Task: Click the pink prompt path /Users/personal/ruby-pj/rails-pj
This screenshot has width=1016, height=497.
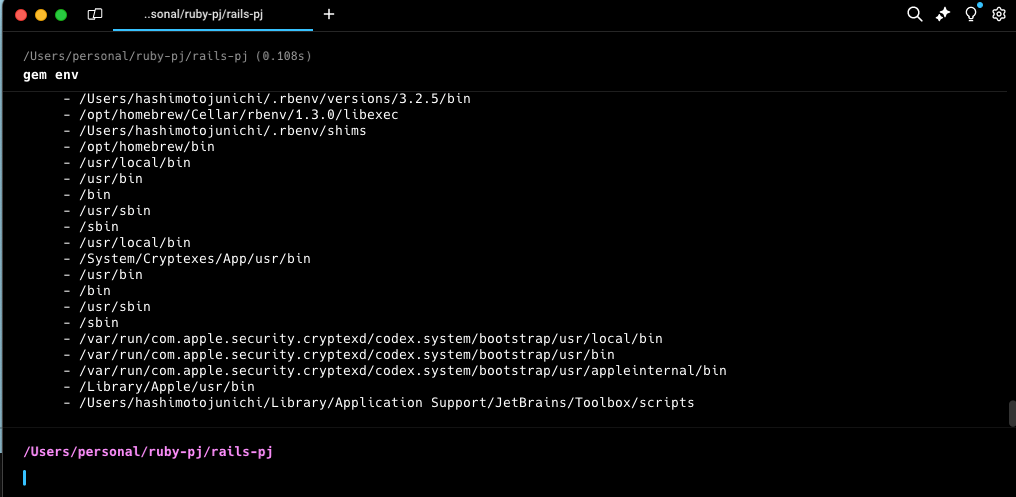Action: [x=148, y=452]
